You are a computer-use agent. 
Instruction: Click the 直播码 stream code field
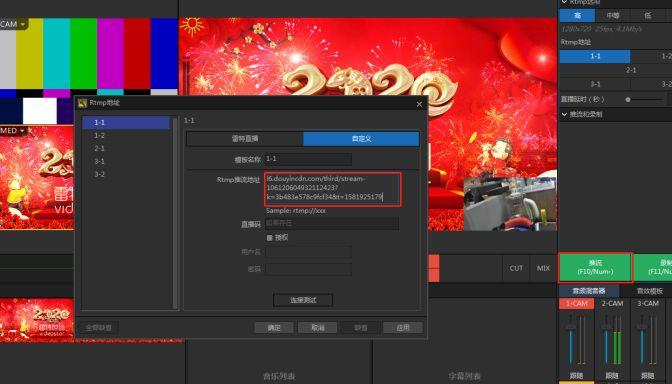[x=332, y=224]
